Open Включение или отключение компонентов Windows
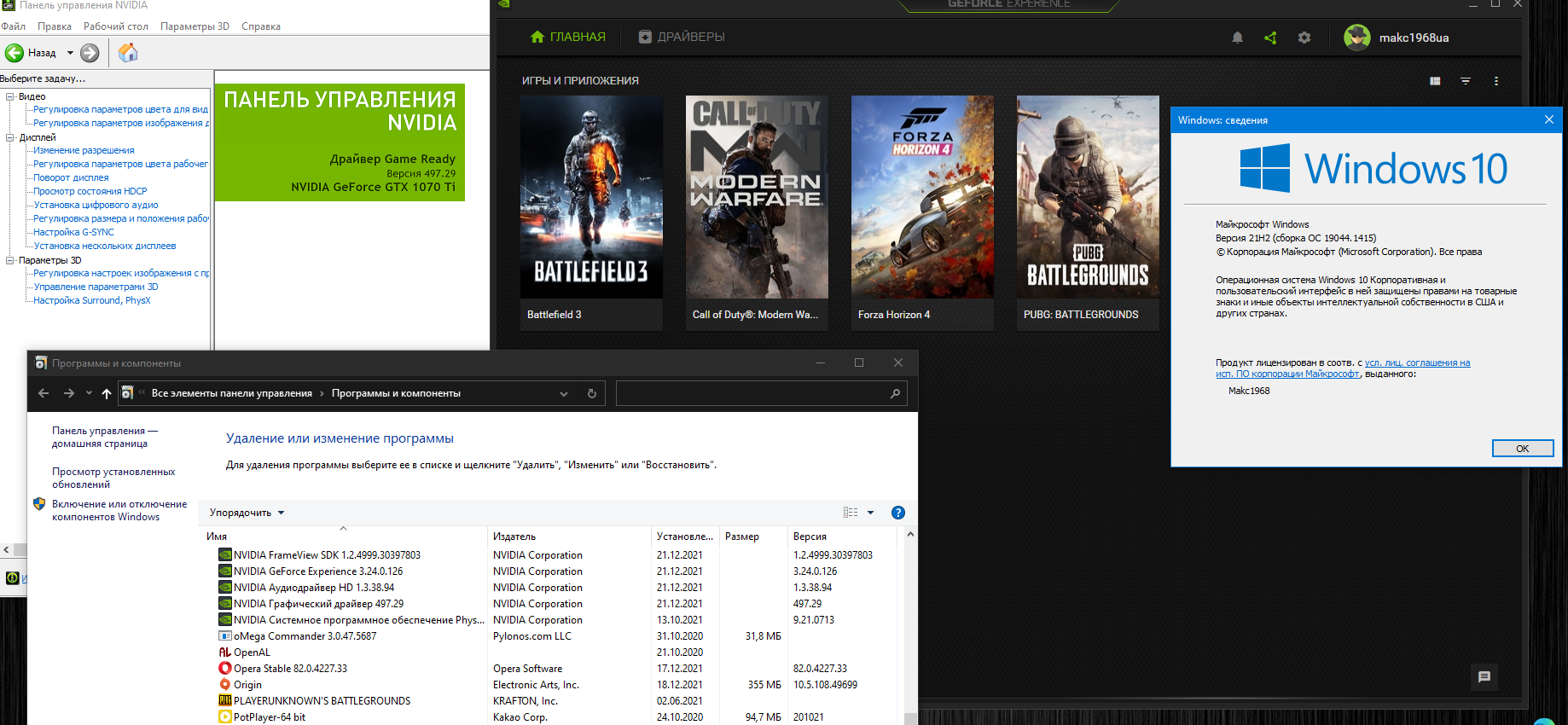Viewport: 1568px width, 725px height. [x=119, y=510]
